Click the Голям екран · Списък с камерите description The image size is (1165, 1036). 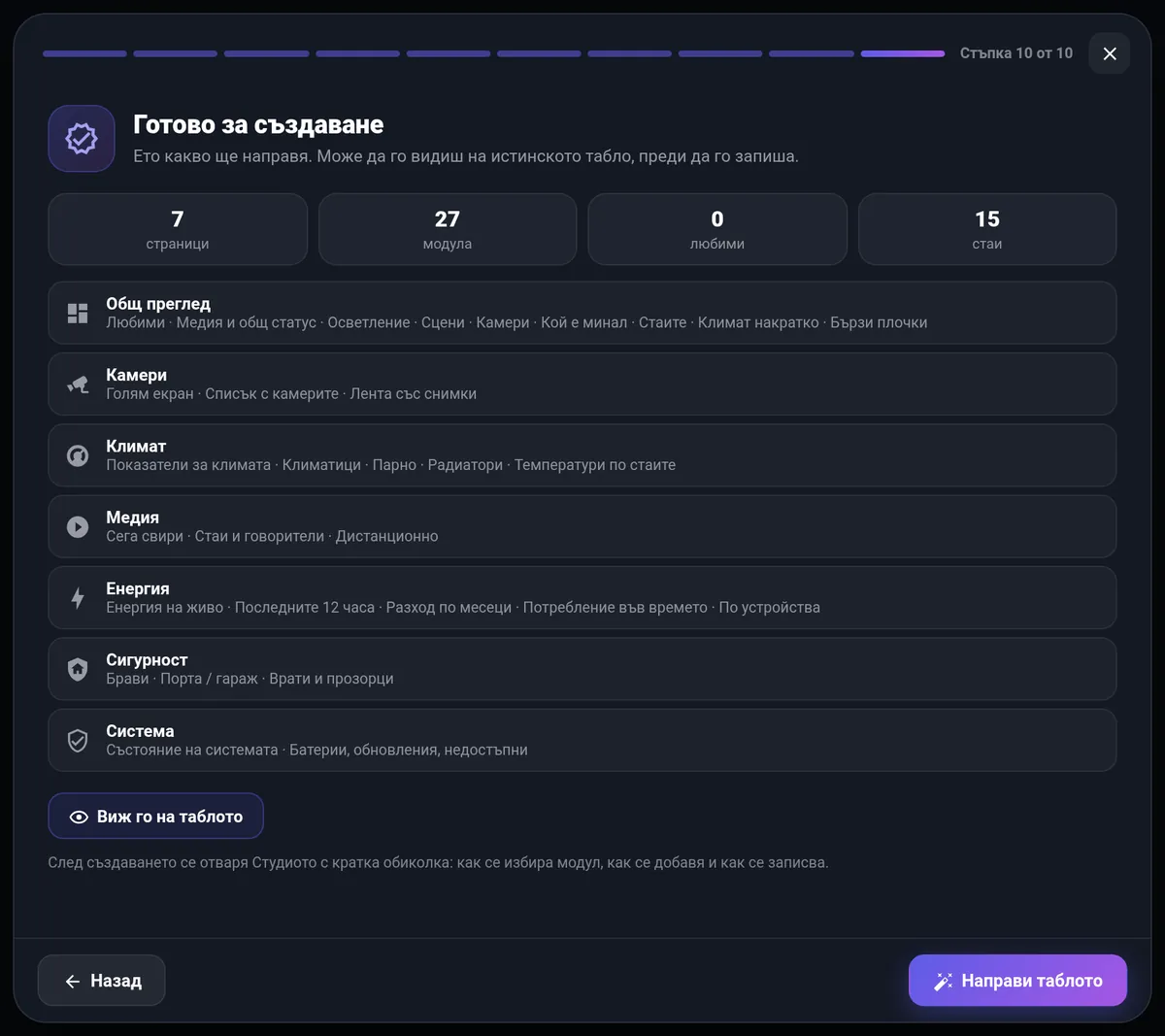pyautogui.click(x=291, y=393)
